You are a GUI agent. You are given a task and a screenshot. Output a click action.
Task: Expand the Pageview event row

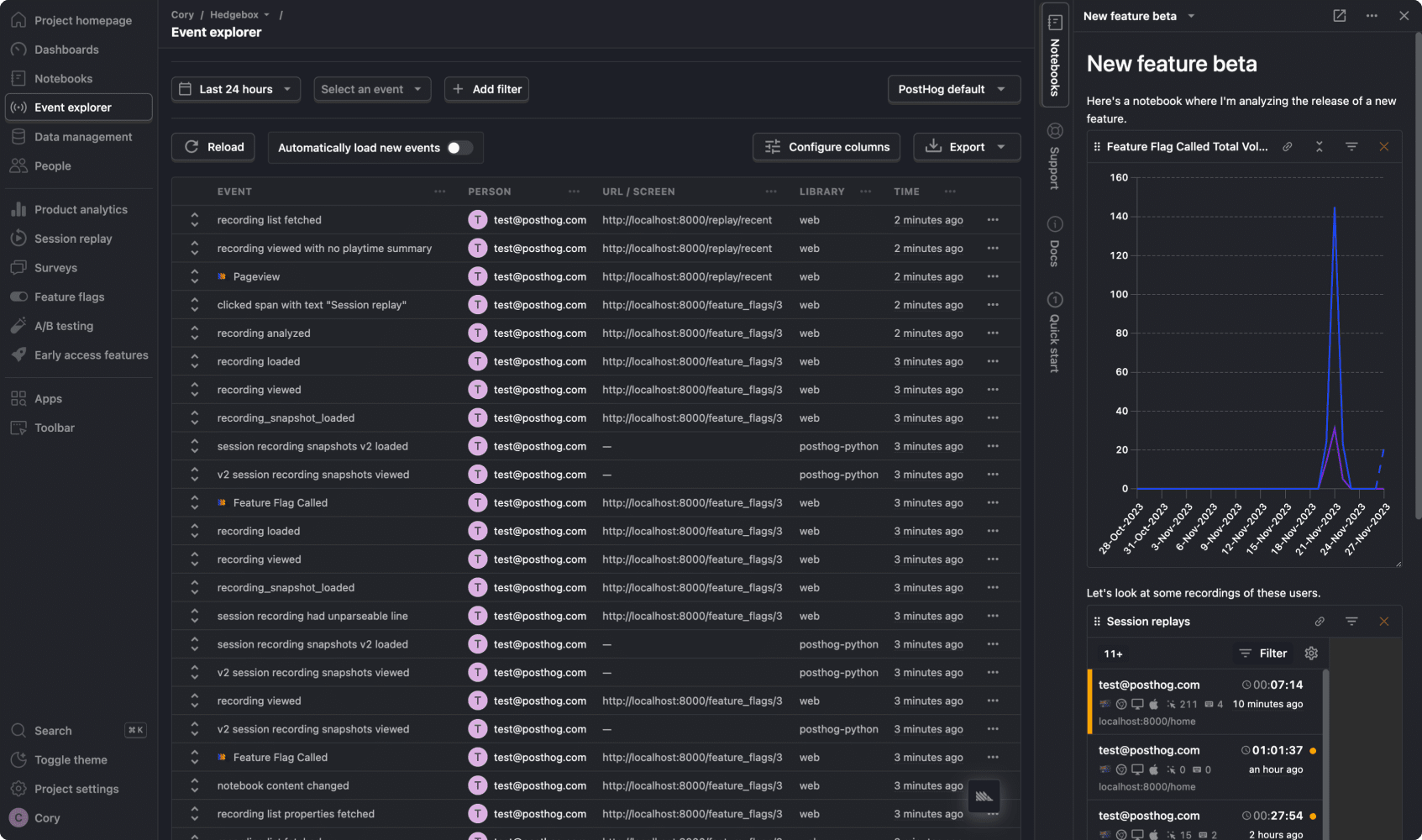point(195,276)
